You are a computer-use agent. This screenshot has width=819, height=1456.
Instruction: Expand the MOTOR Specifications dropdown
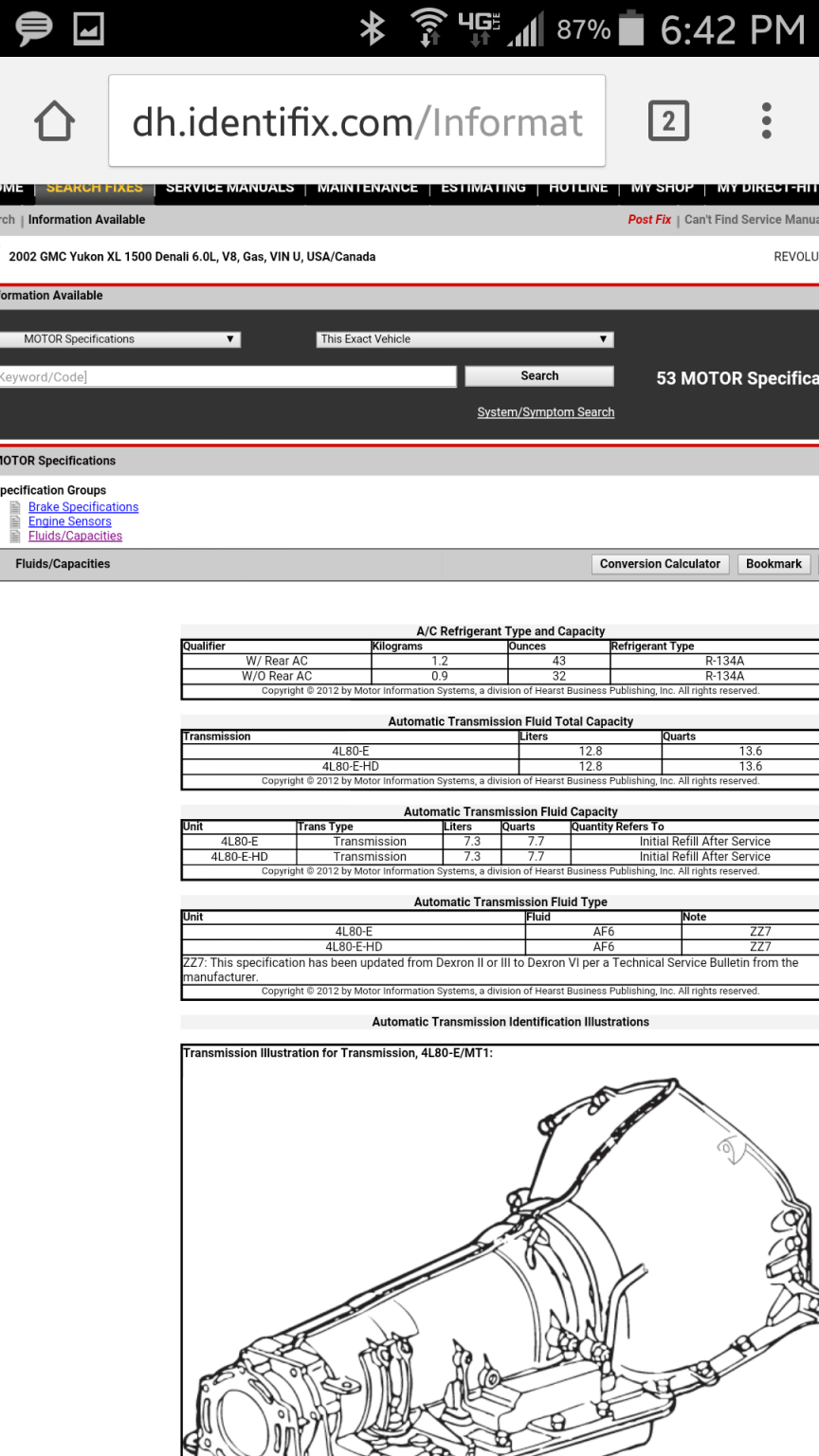pyautogui.click(x=119, y=339)
